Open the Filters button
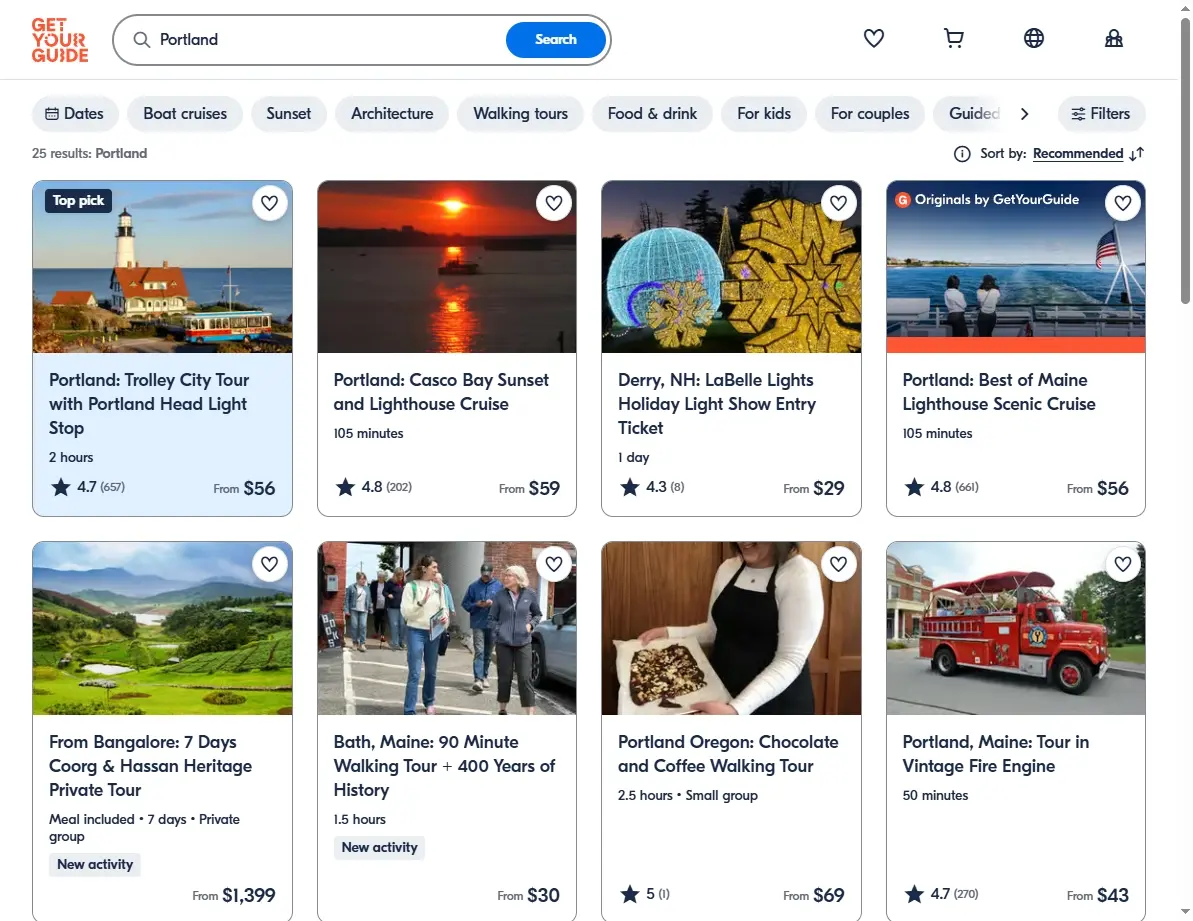Image resolution: width=1193 pixels, height=921 pixels. 1101,114
